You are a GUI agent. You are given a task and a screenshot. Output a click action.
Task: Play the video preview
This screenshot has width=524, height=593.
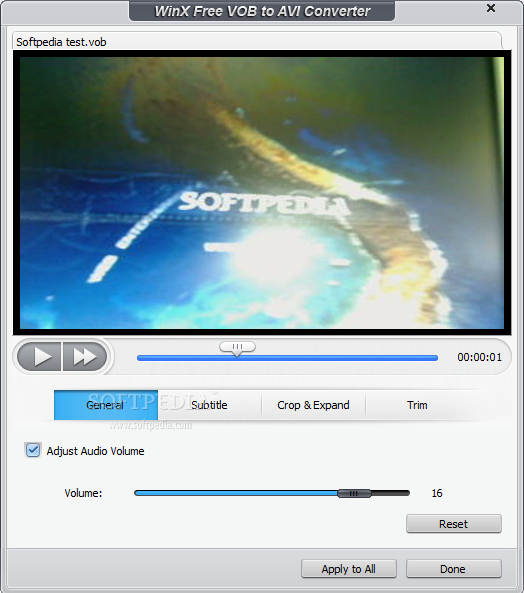coord(39,357)
